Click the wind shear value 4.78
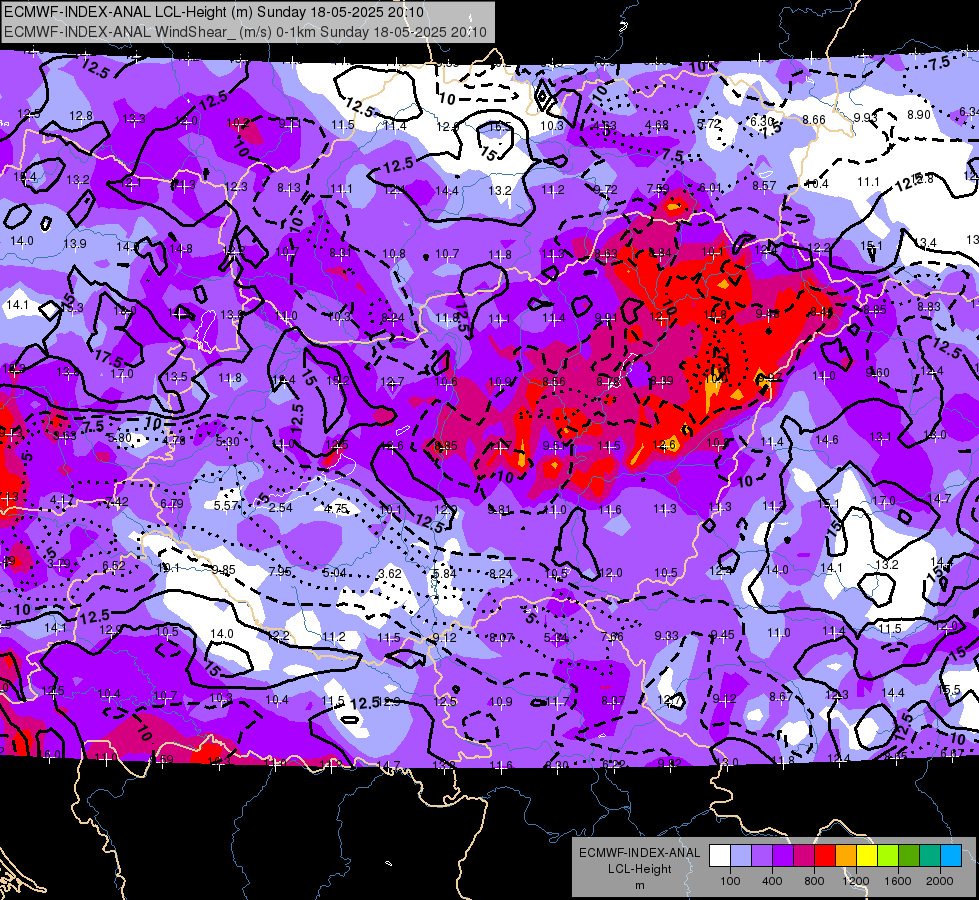 pos(174,440)
